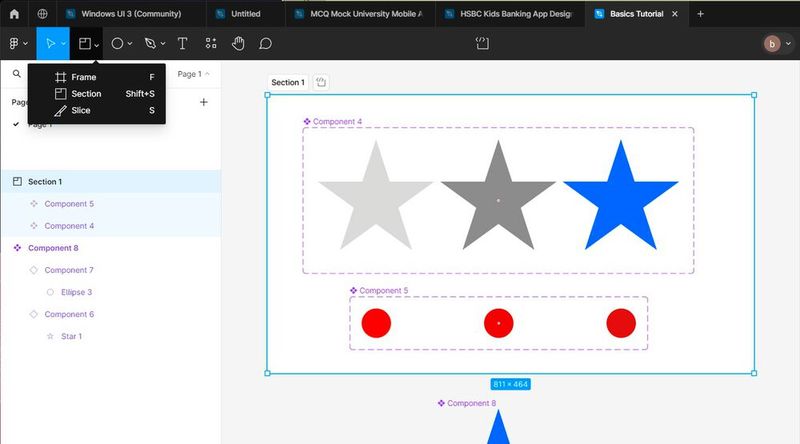
Task: Expand the arrow next to the user avatar
Action: pos(788,44)
